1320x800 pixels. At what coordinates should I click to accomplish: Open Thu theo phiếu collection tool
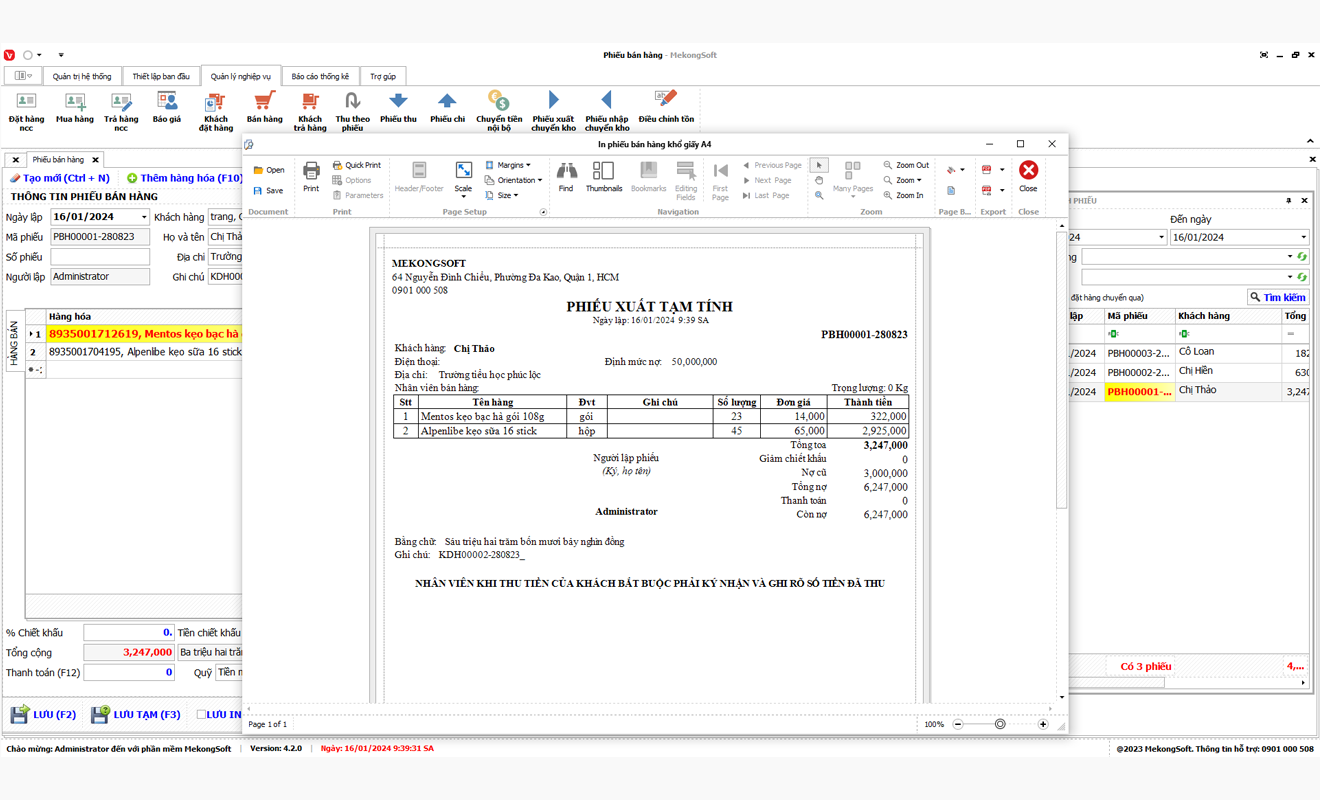click(352, 112)
